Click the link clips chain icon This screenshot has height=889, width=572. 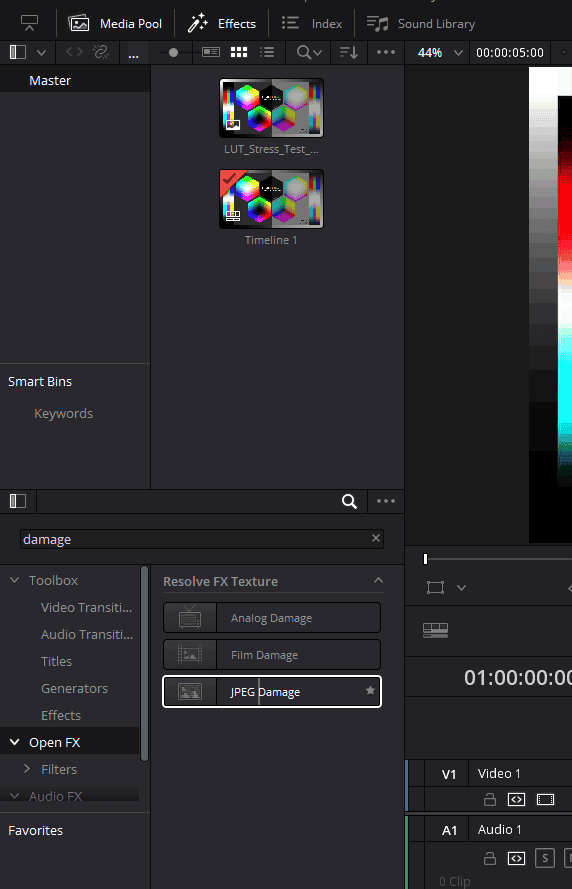tap(101, 52)
